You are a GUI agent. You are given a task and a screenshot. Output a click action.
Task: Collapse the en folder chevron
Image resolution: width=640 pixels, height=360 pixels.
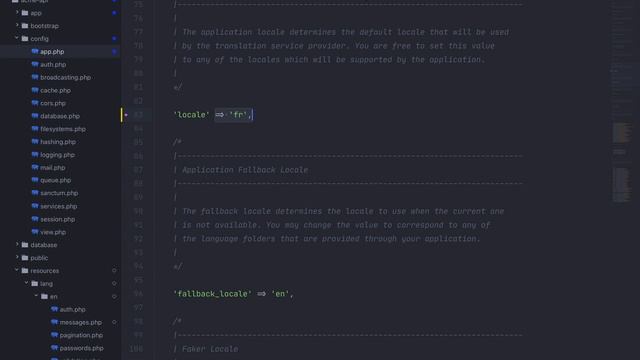(37, 296)
